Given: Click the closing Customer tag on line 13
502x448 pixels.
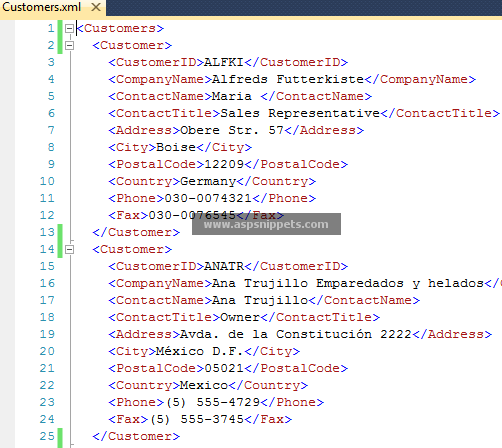Looking at the screenshot, I should tap(136, 232).
